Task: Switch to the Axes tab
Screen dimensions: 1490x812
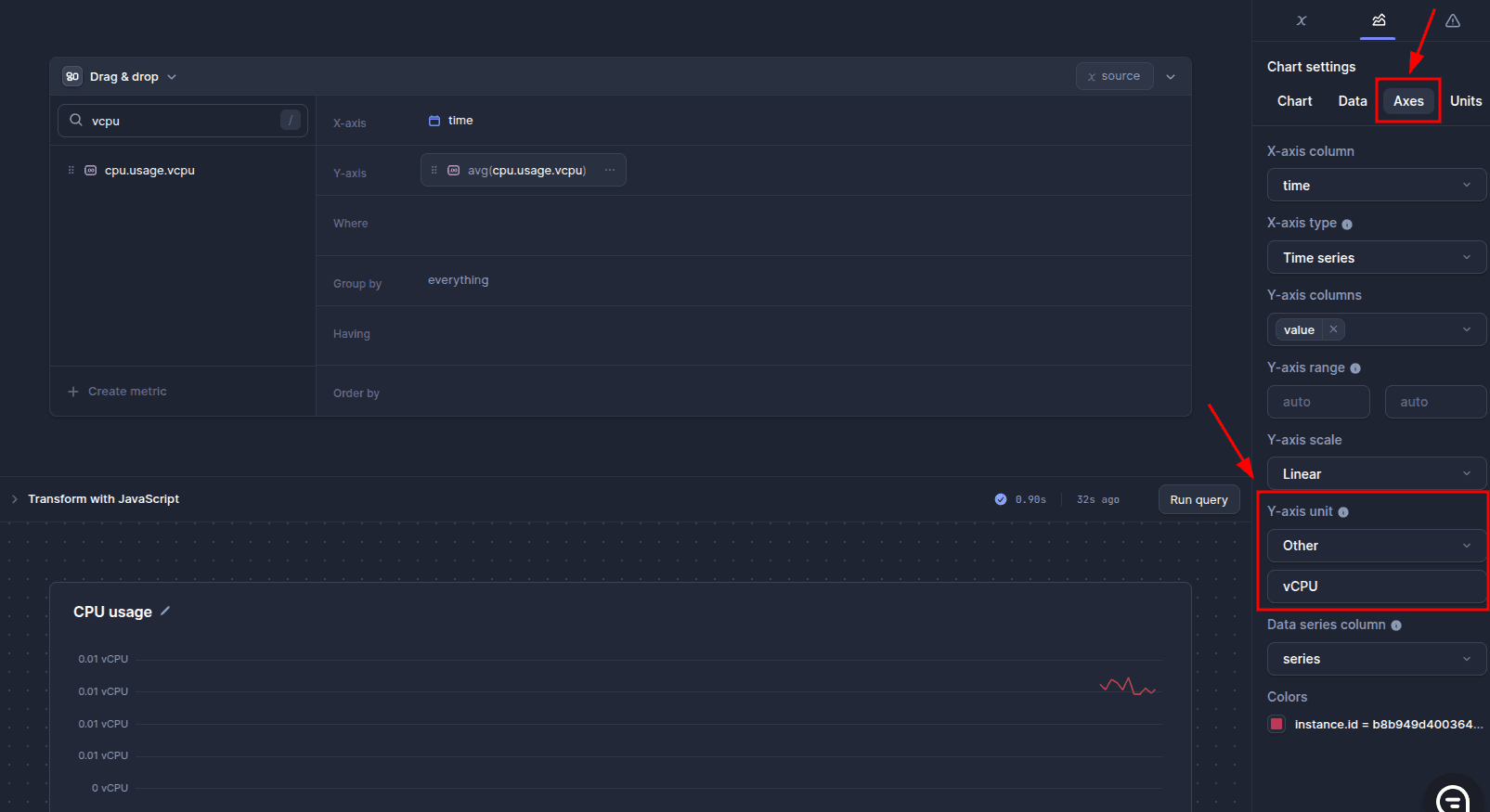Action: pos(1407,101)
